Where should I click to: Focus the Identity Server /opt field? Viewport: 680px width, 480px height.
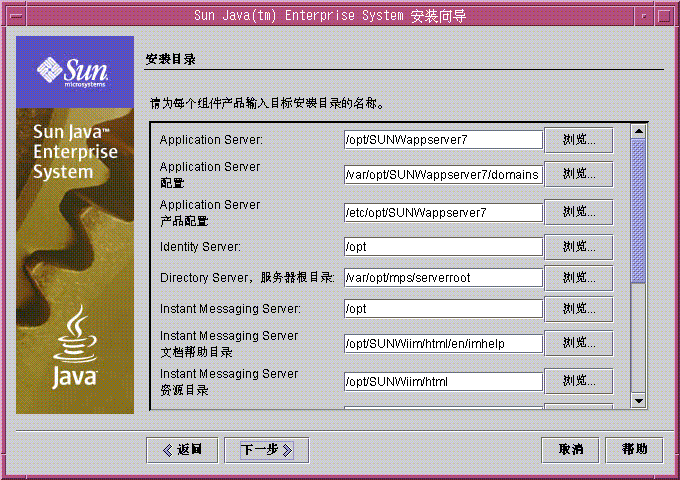pyautogui.click(x=443, y=247)
